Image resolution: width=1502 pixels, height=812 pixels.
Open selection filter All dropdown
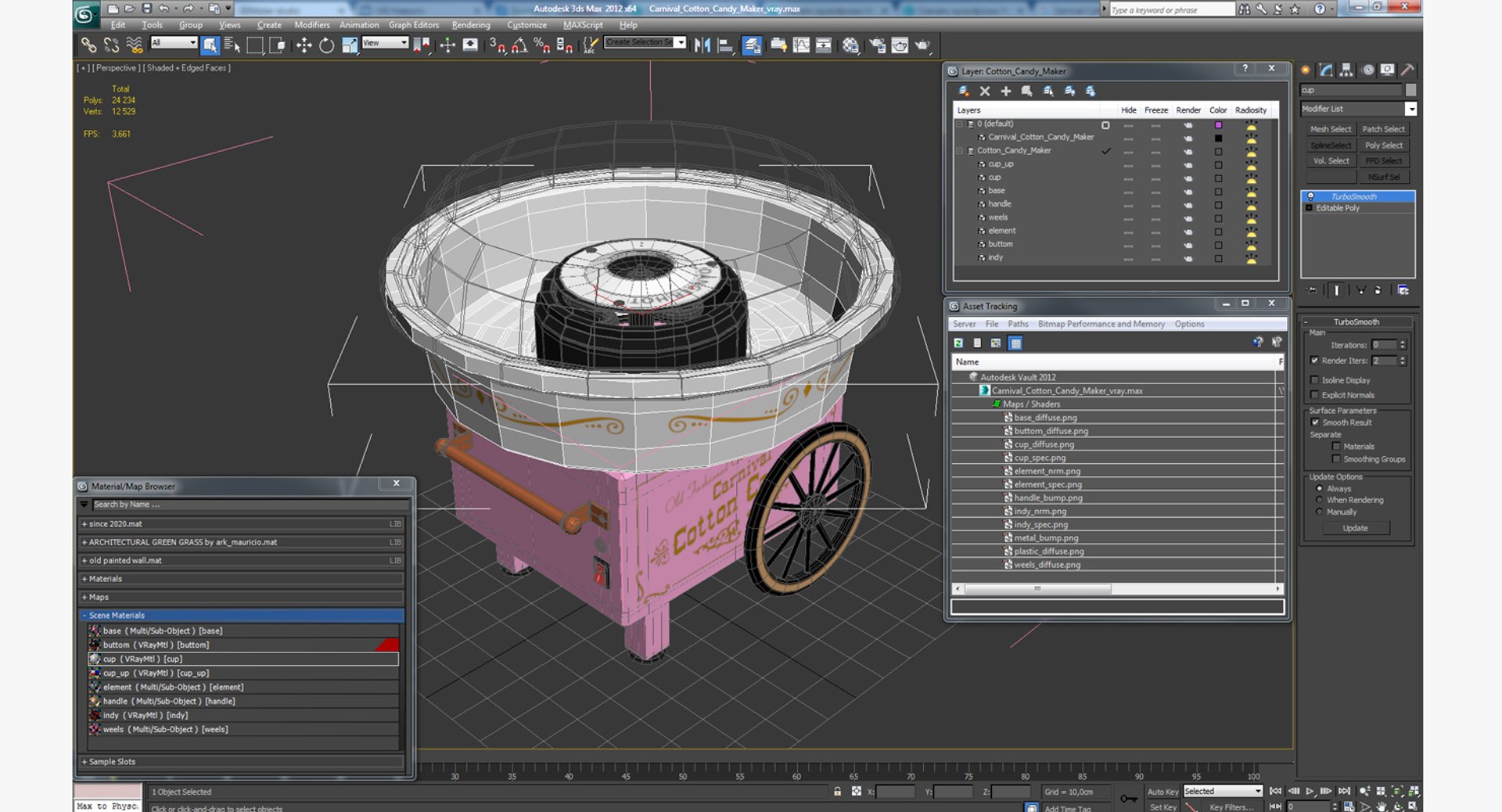click(174, 42)
